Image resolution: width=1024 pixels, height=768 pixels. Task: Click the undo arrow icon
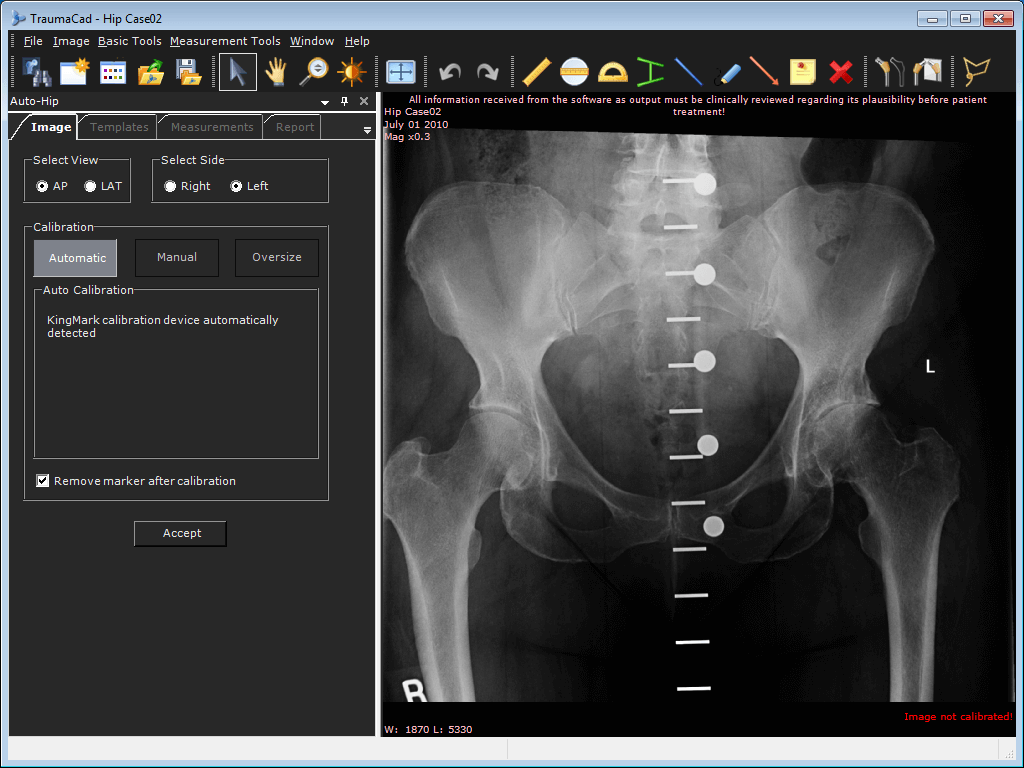(x=450, y=72)
